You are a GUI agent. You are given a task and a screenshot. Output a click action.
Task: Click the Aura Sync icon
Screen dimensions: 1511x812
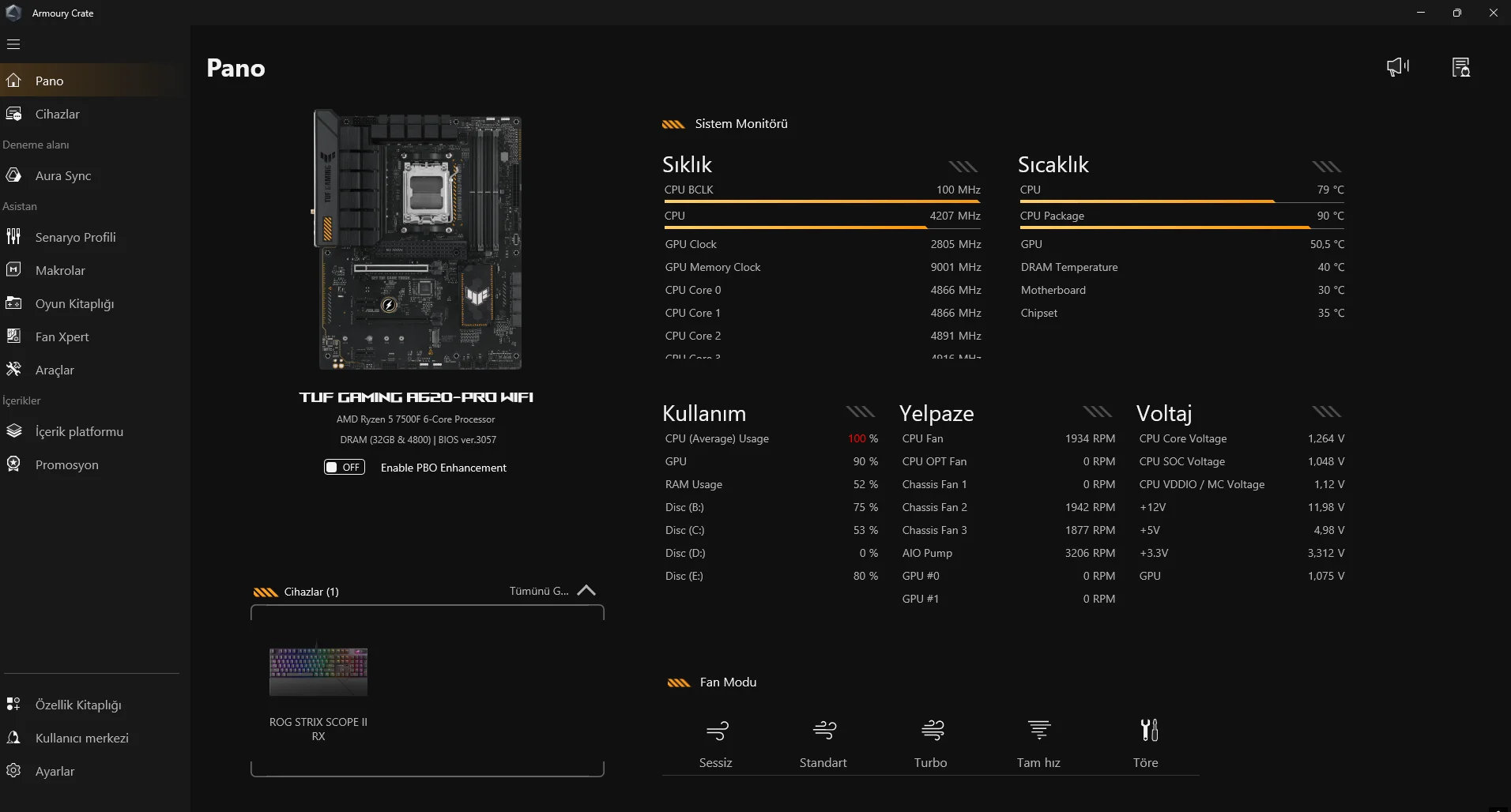click(x=13, y=175)
